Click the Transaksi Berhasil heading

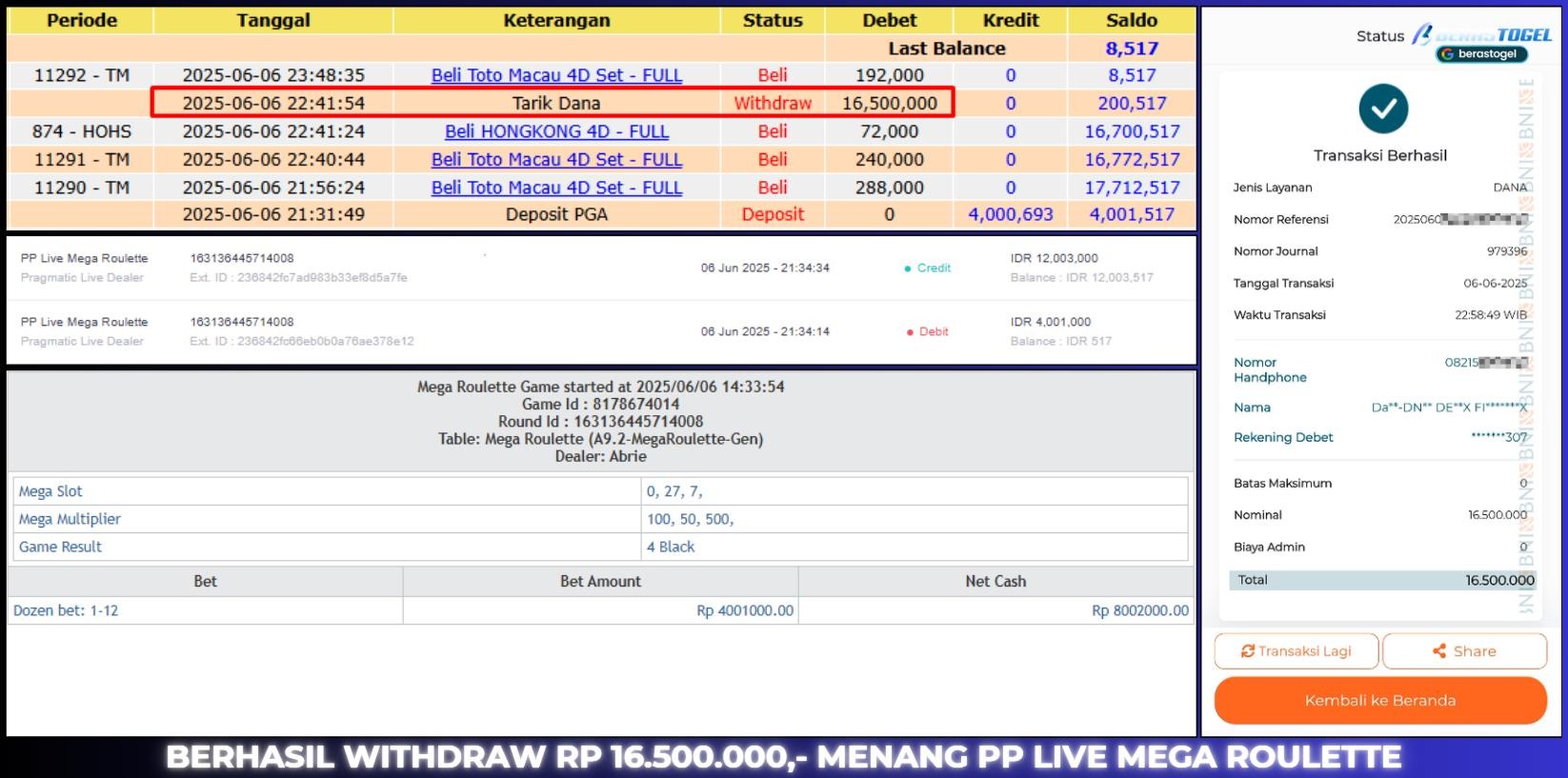[x=1380, y=155]
